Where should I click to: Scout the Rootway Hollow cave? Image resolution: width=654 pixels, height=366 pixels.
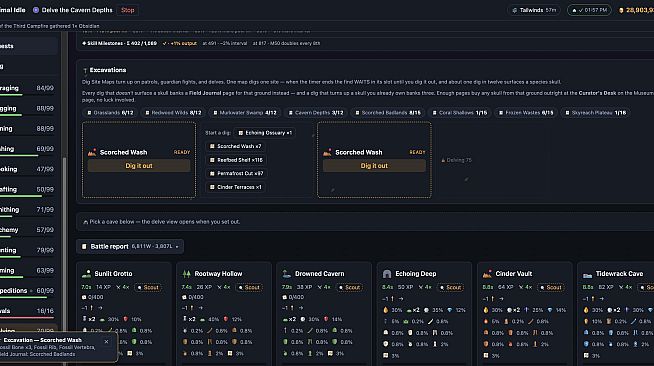pyautogui.click(x=249, y=288)
